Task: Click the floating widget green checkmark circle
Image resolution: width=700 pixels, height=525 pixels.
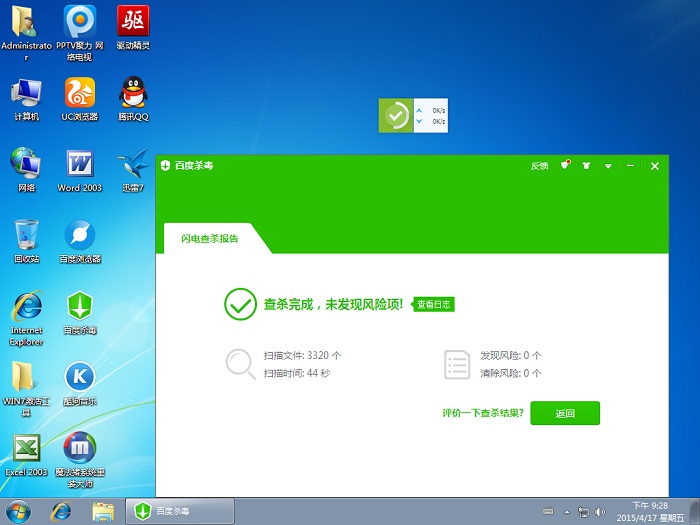Action: [x=396, y=116]
